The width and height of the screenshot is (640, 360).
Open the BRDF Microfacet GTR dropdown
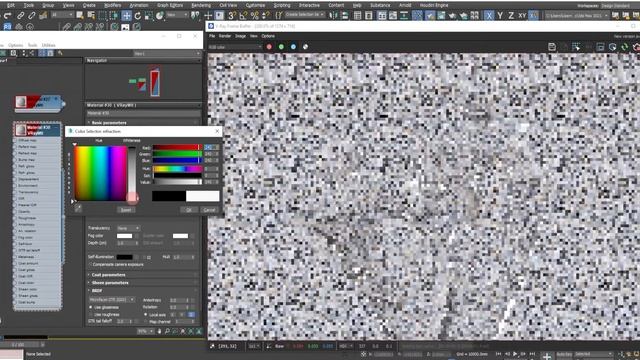click(111, 300)
